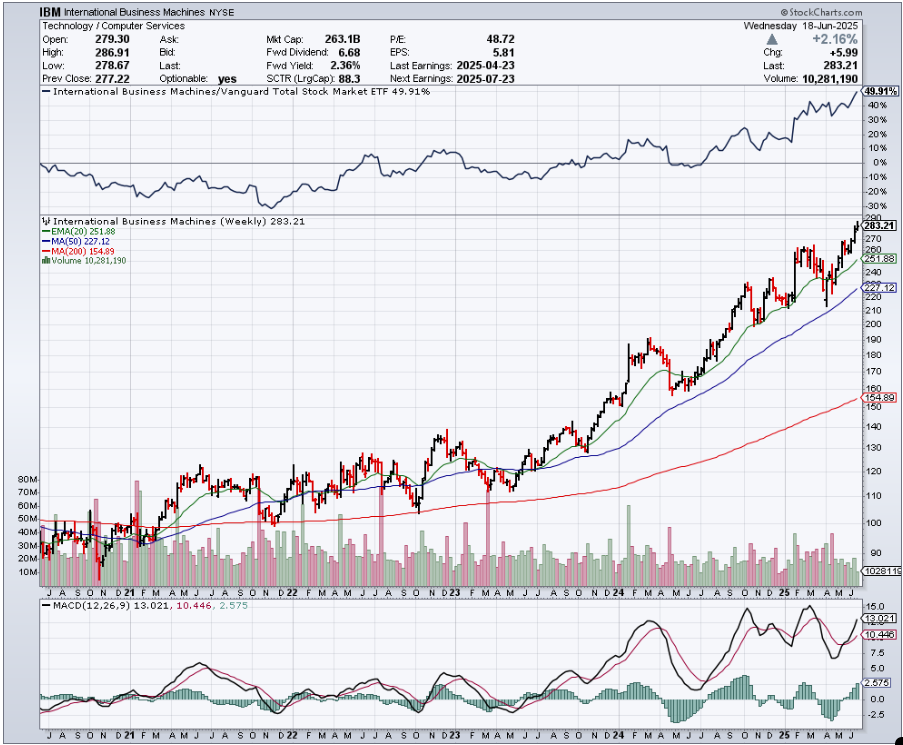Click the NYSE exchange label
This screenshot has height=745, width=903.
[x=221, y=12]
